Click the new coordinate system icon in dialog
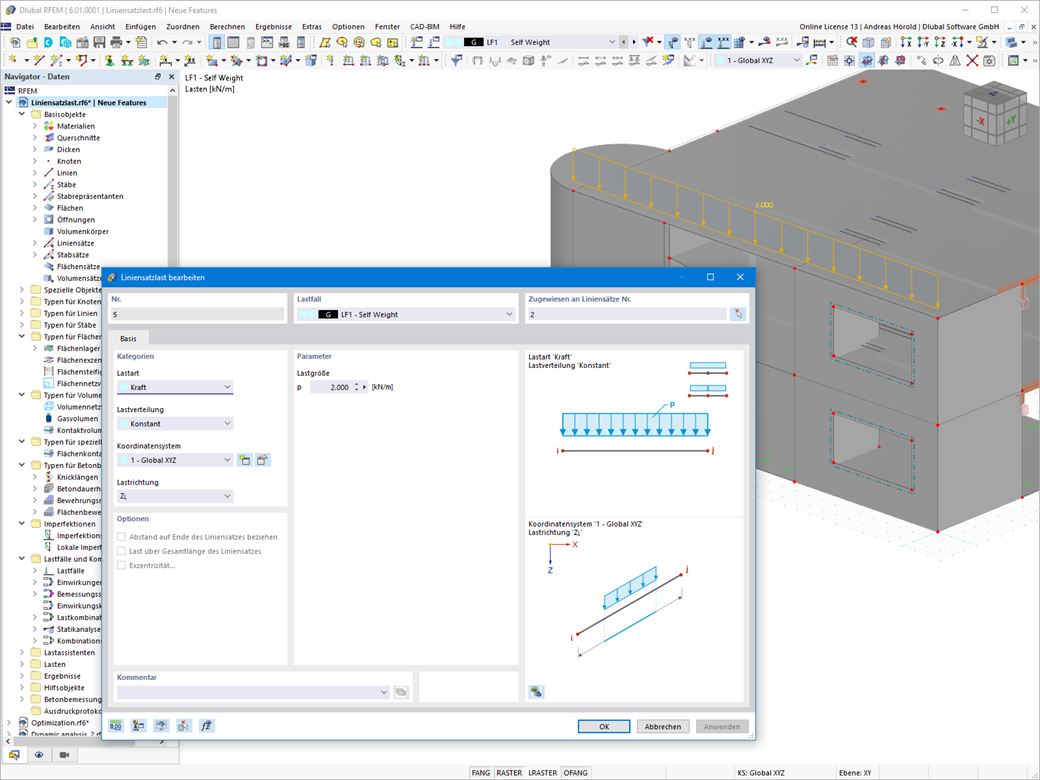Image resolution: width=1040 pixels, height=780 pixels. coord(245,460)
